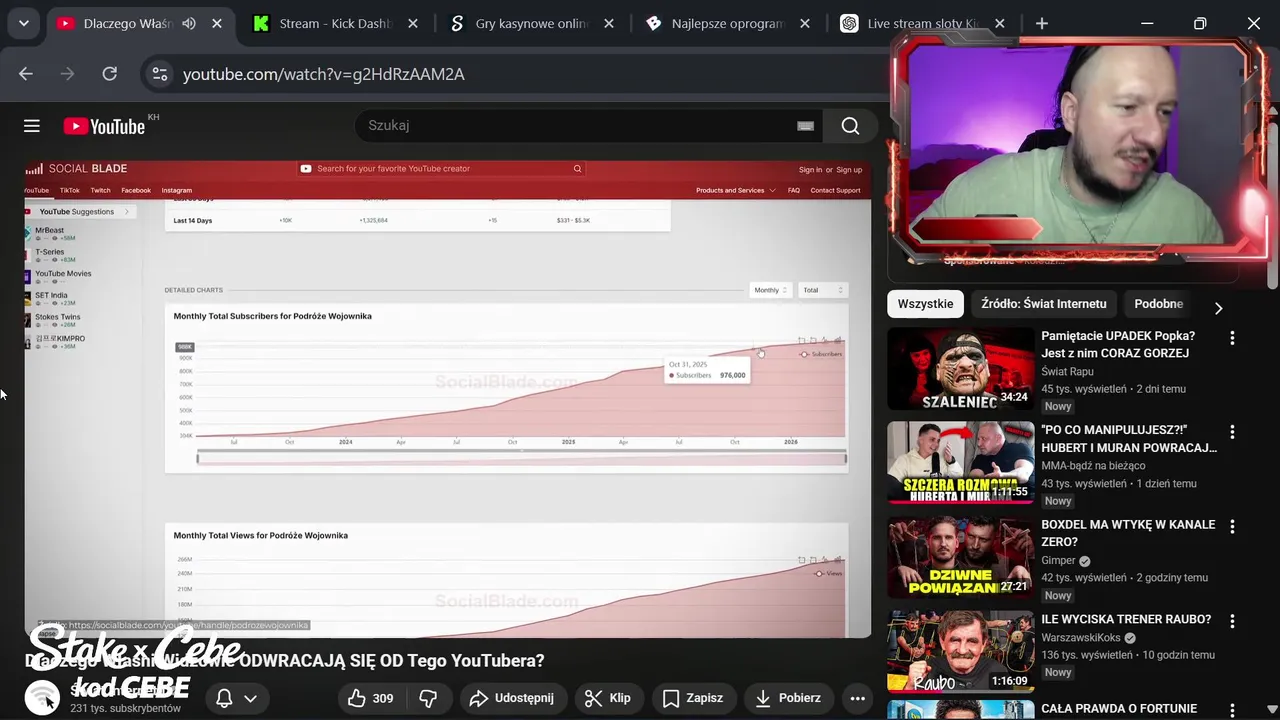1280x720 pixels.
Task: Mute the playing YouTube tab speaker icon
Action: pos(189,23)
